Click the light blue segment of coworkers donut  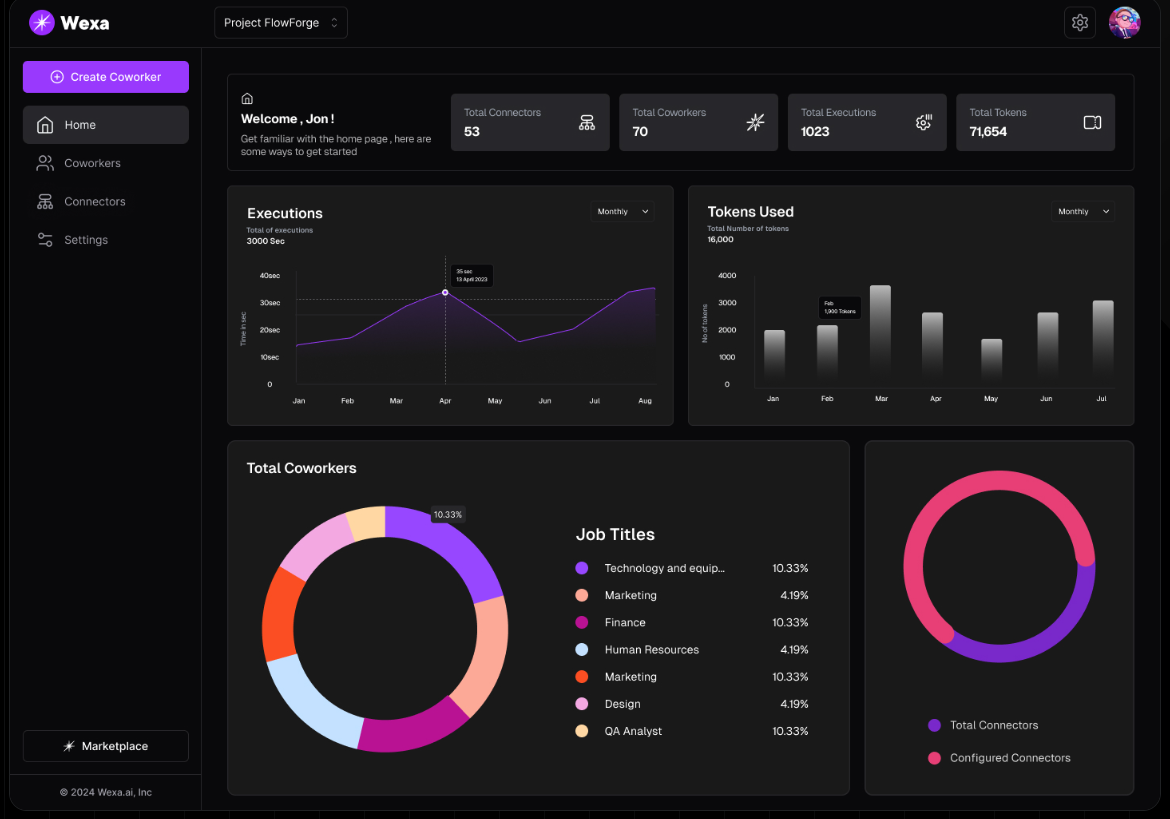coord(312,704)
